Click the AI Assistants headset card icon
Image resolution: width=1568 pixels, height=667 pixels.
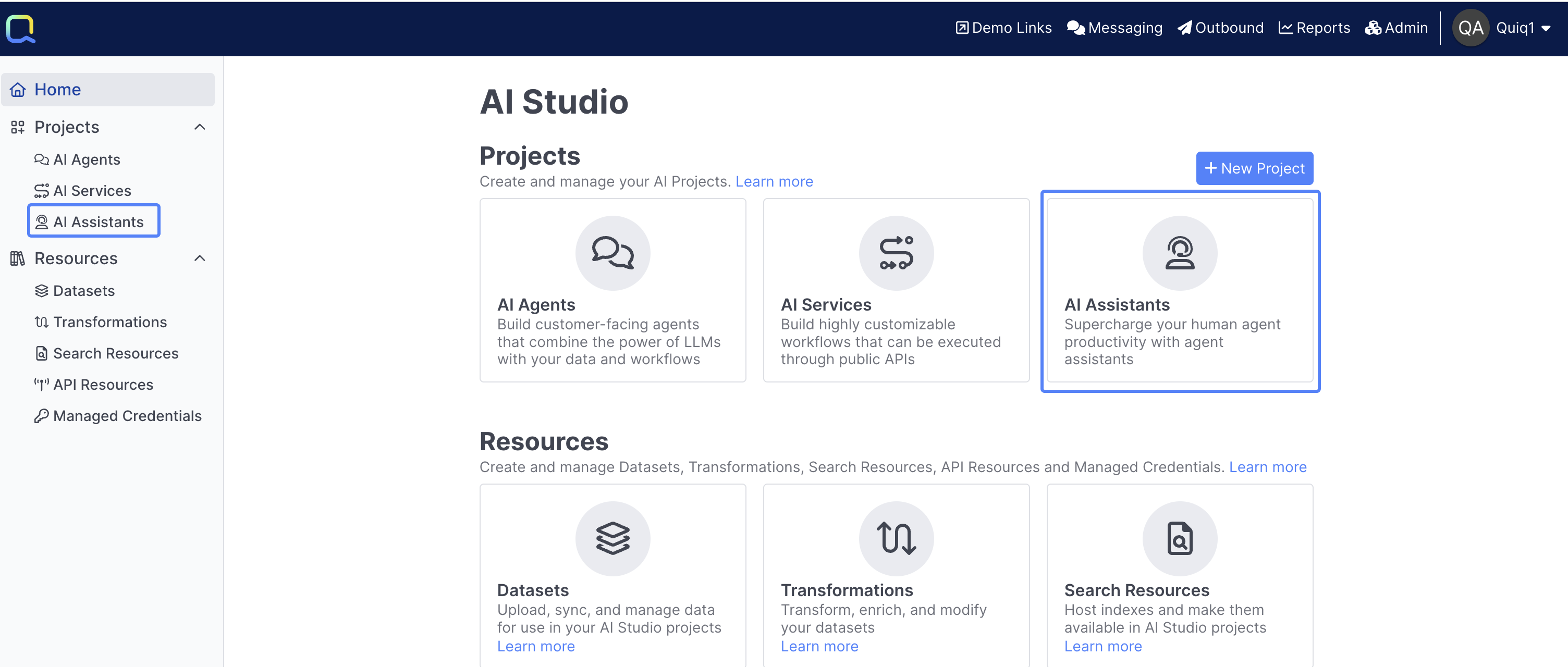[x=1179, y=253]
